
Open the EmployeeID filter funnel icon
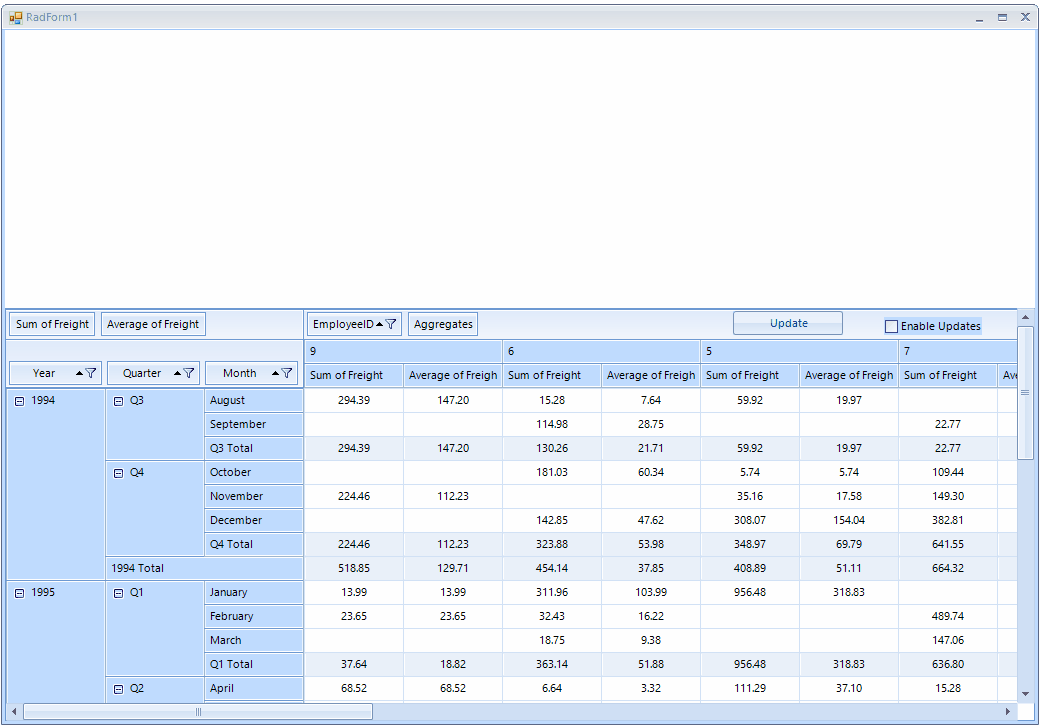click(x=392, y=324)
